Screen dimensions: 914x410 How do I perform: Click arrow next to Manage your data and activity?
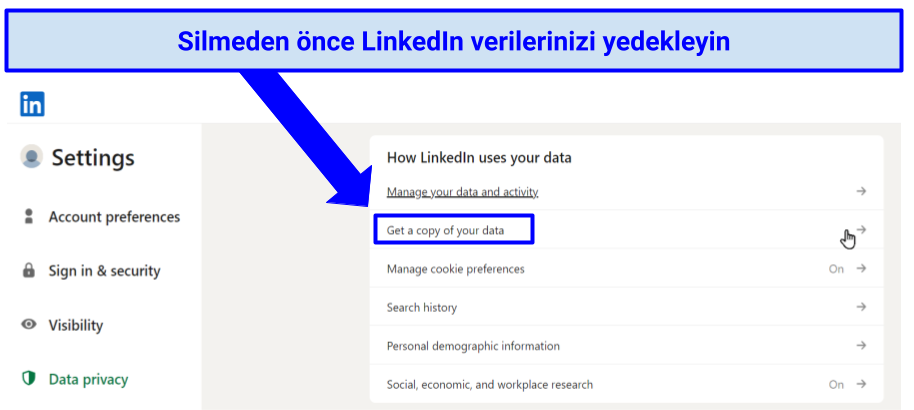(x=861, y=191)
